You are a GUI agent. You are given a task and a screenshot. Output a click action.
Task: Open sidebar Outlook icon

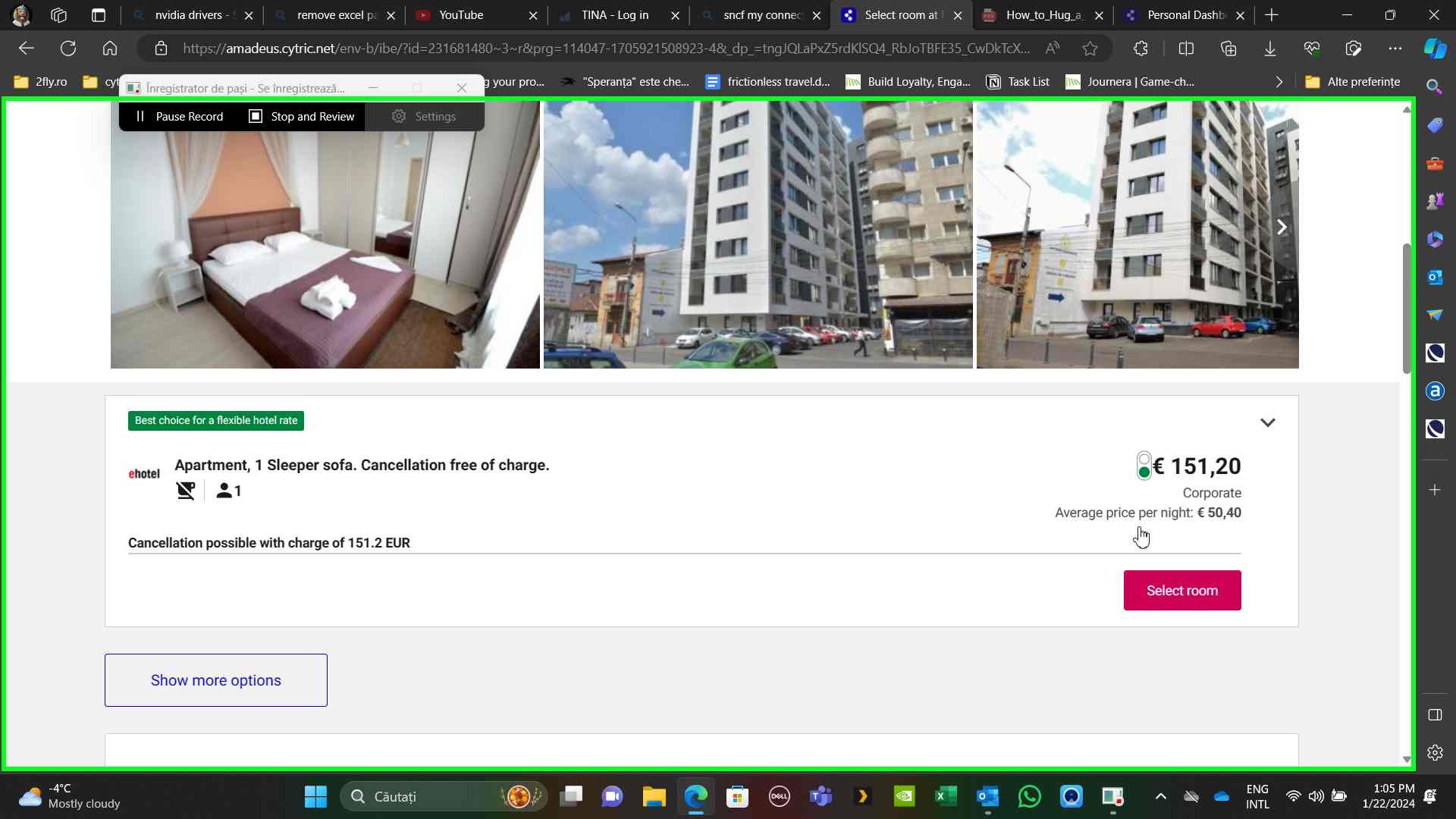(x=1434, y=277)
